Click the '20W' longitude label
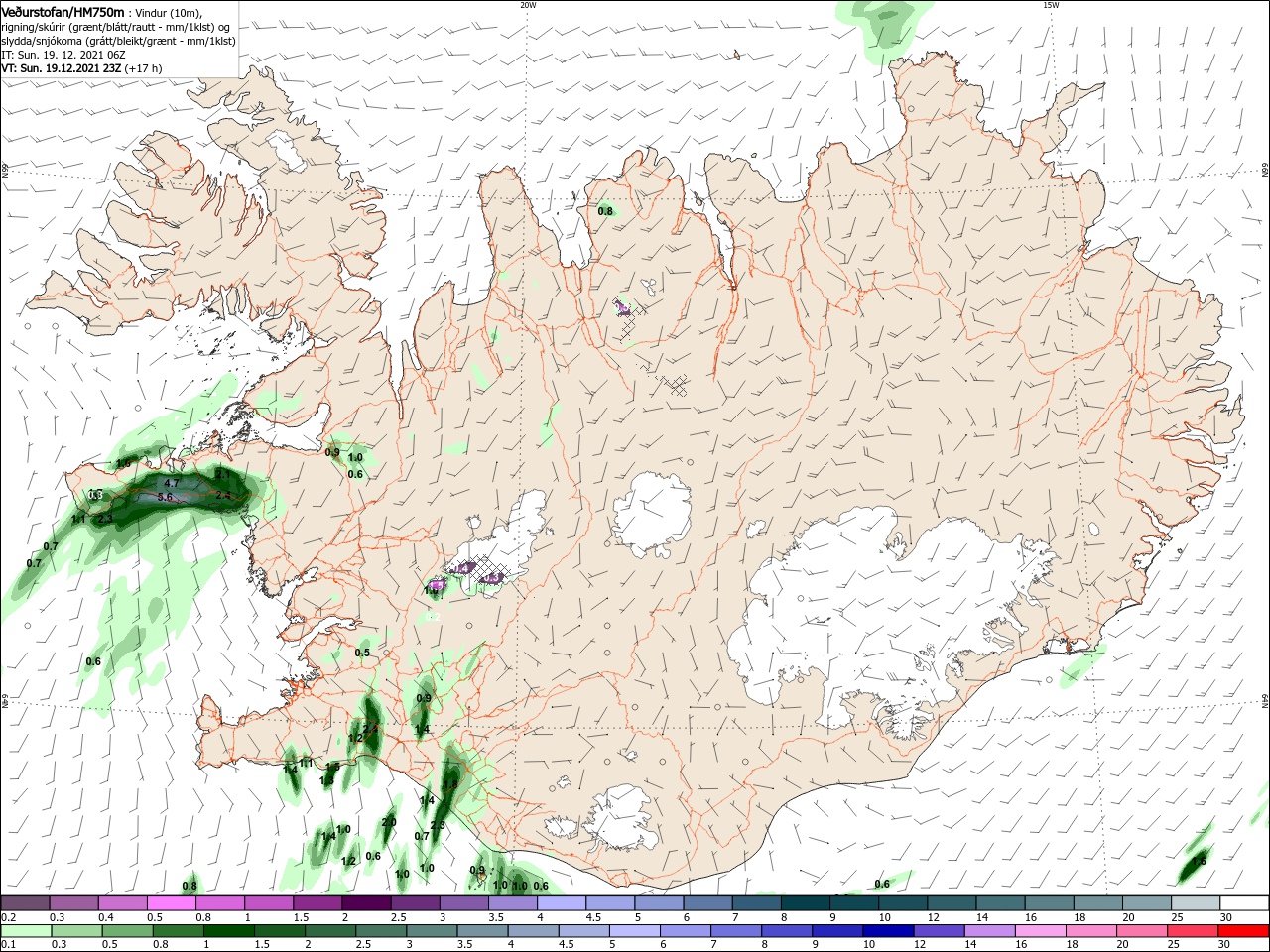Screen dimensions: 1270x952 [528, 5]
